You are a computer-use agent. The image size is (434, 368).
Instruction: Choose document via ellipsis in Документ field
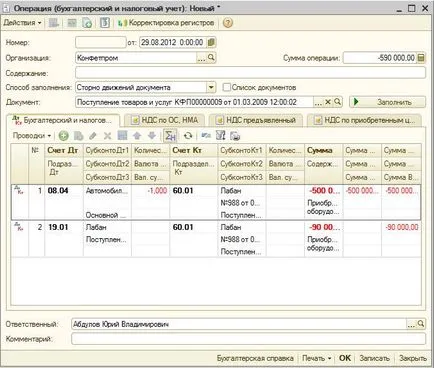318,102
